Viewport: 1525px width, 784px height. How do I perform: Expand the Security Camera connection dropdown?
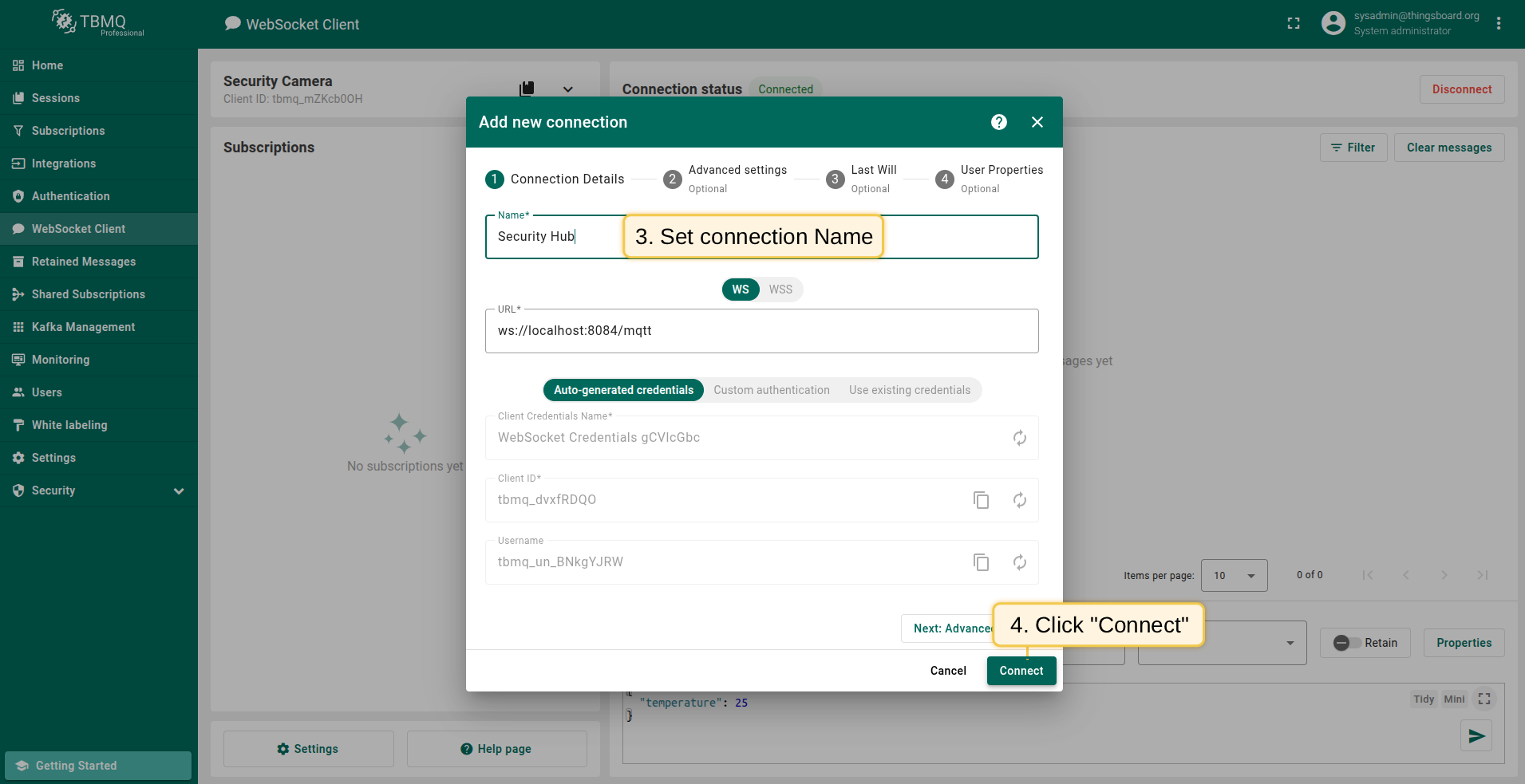[x=567, y=89]
